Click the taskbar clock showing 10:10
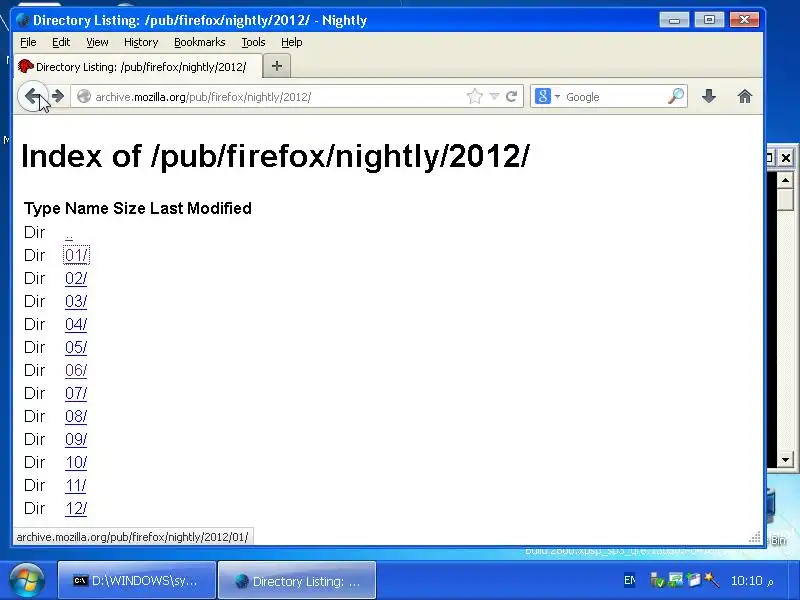This screenshot has width=800, height=600. (x=752, y=581)
